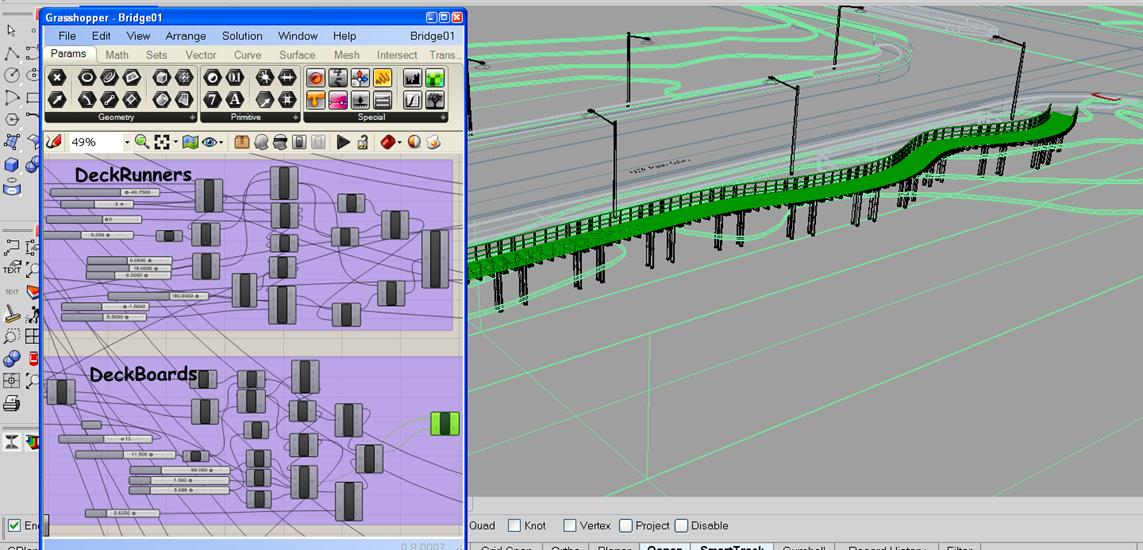1143x550 pixels.
Task: Enable the Knot osnap checkbox
Action: [514, 526]
